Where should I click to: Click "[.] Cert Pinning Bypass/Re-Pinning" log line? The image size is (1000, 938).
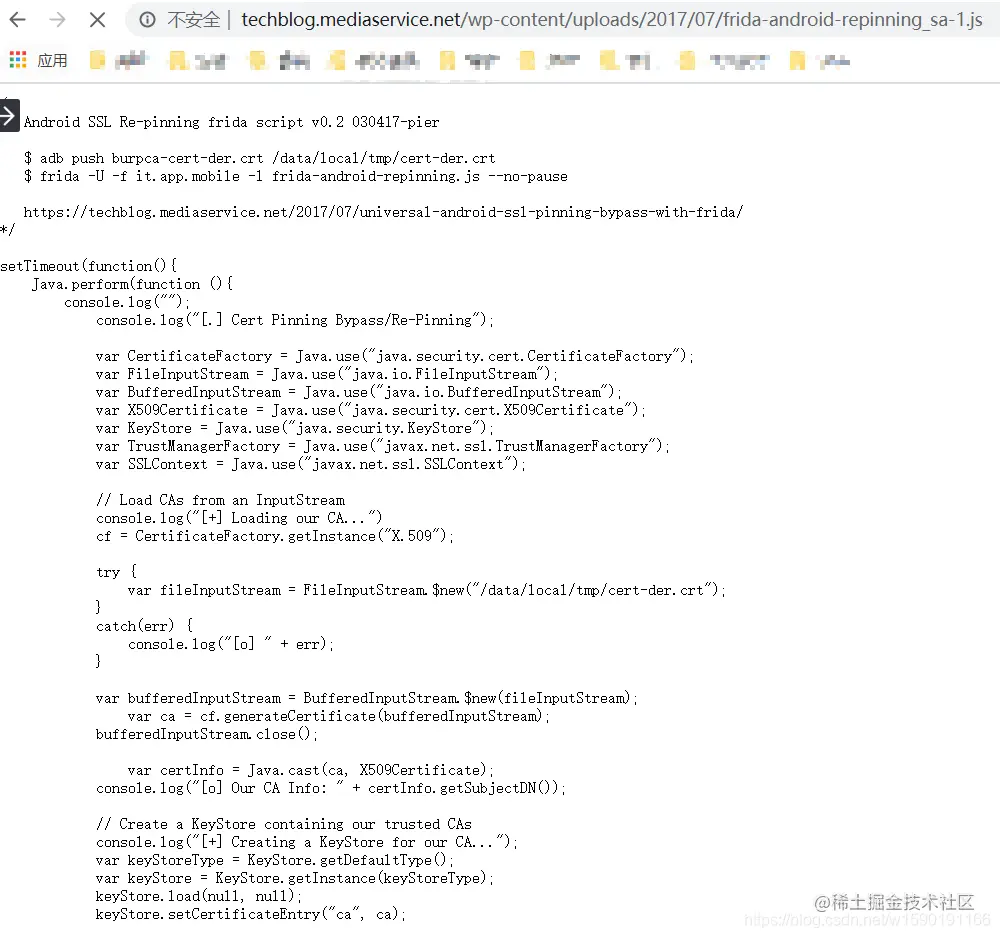(295, 319)
